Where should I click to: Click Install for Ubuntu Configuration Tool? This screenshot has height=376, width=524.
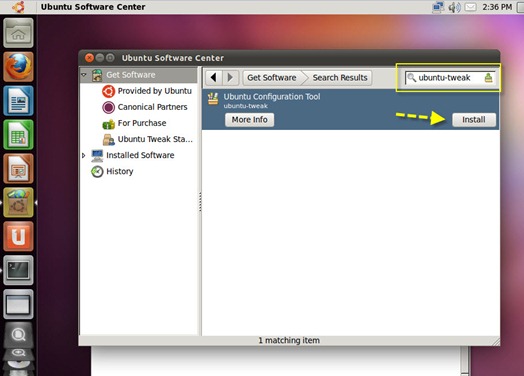(474, 120)
